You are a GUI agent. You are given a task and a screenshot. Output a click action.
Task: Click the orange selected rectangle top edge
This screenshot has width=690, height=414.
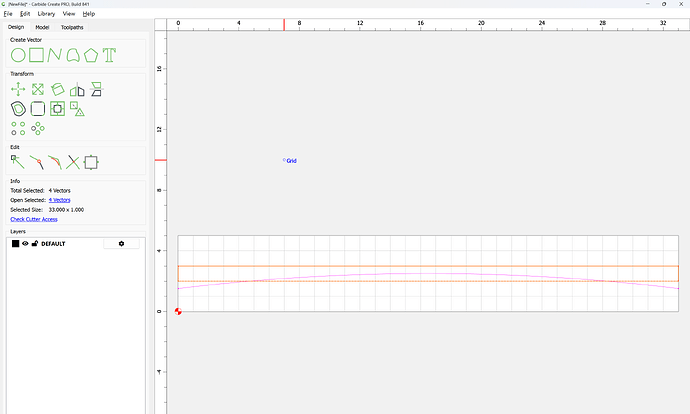pos(428,266)
